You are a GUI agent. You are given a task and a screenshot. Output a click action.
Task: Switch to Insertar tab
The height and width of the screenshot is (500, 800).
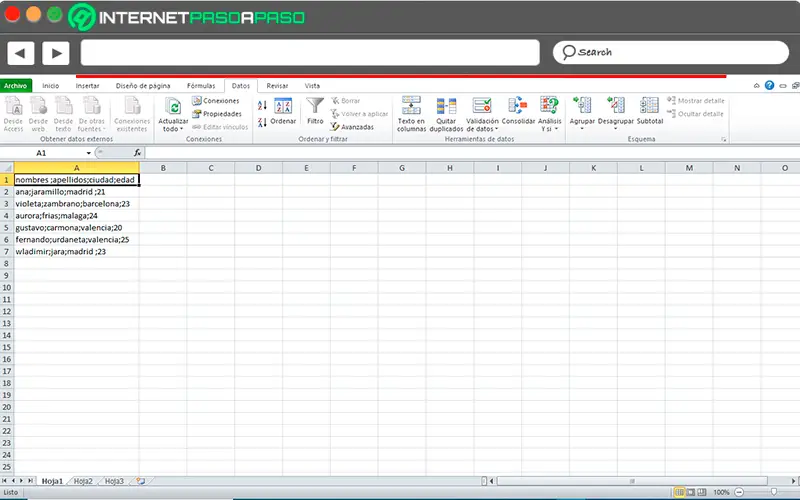87,86
